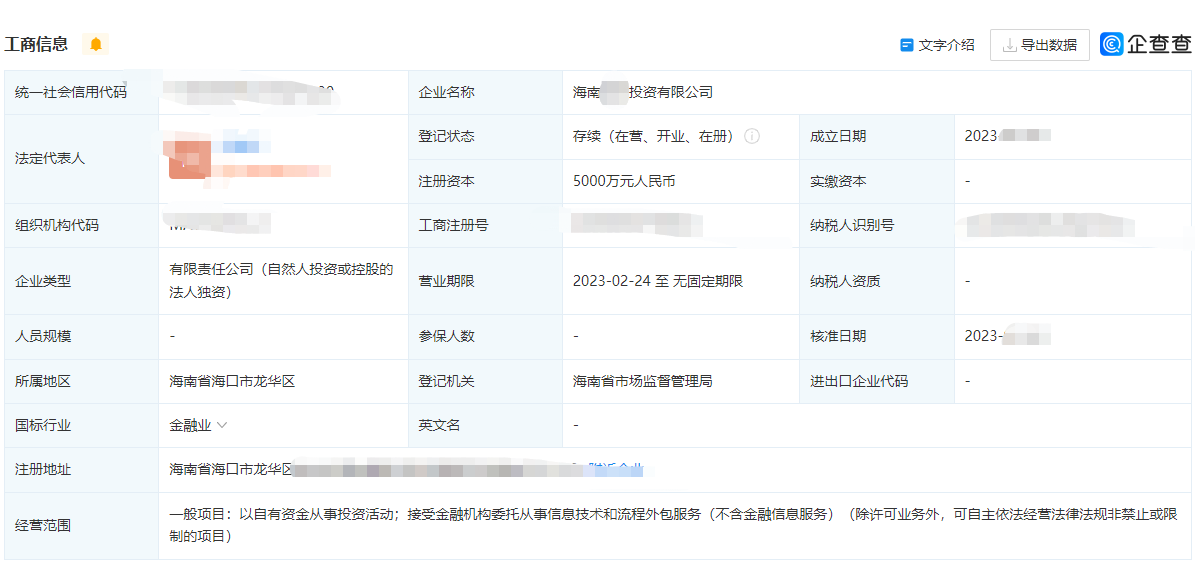The height and width of the screenshot is (571, 1203).
Task: Click the business term 2023-02-24 至 无固定期限
Action: (657, 281)
